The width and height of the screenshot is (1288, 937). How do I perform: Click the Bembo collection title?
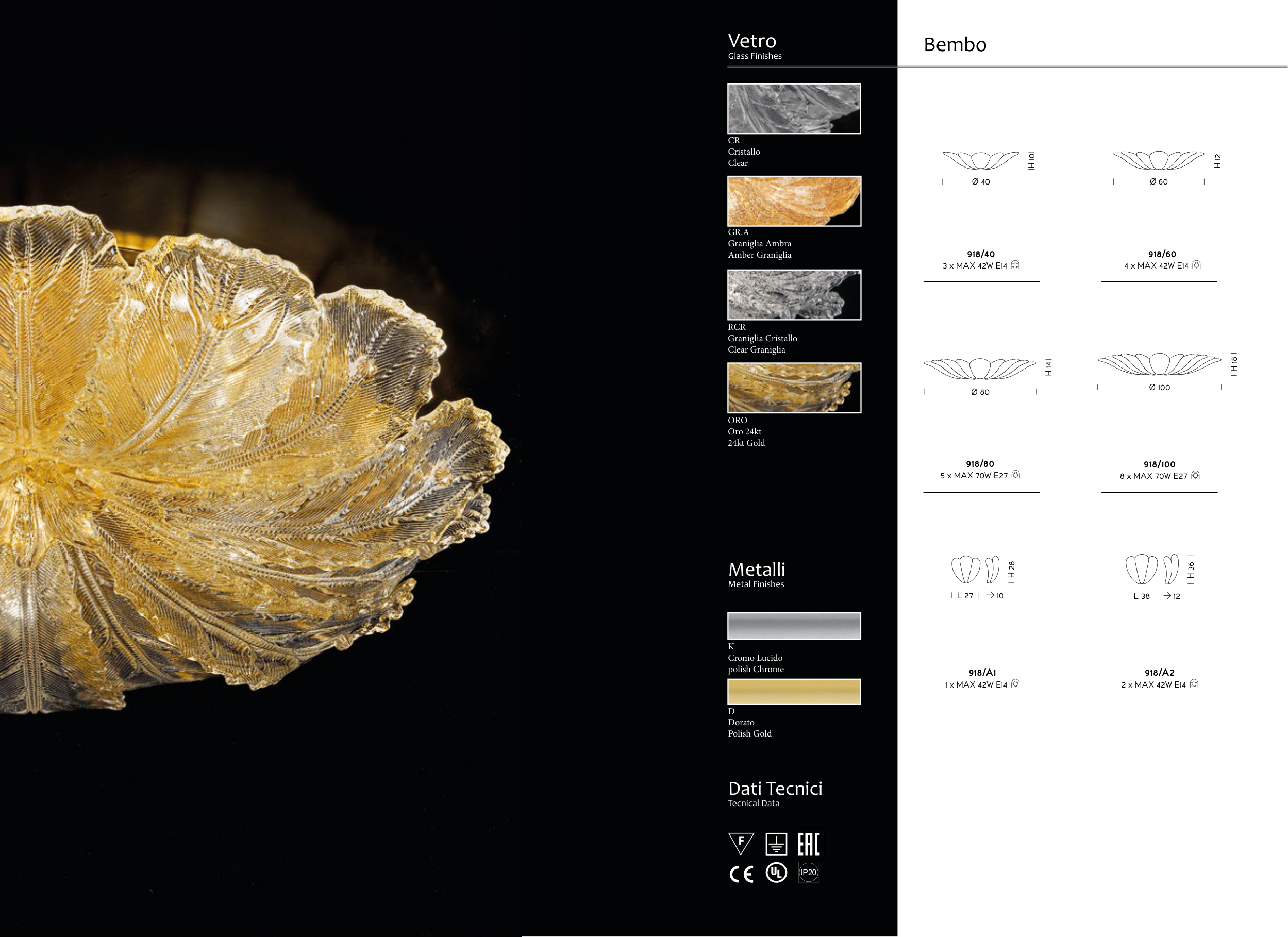[x=955, y=44]
